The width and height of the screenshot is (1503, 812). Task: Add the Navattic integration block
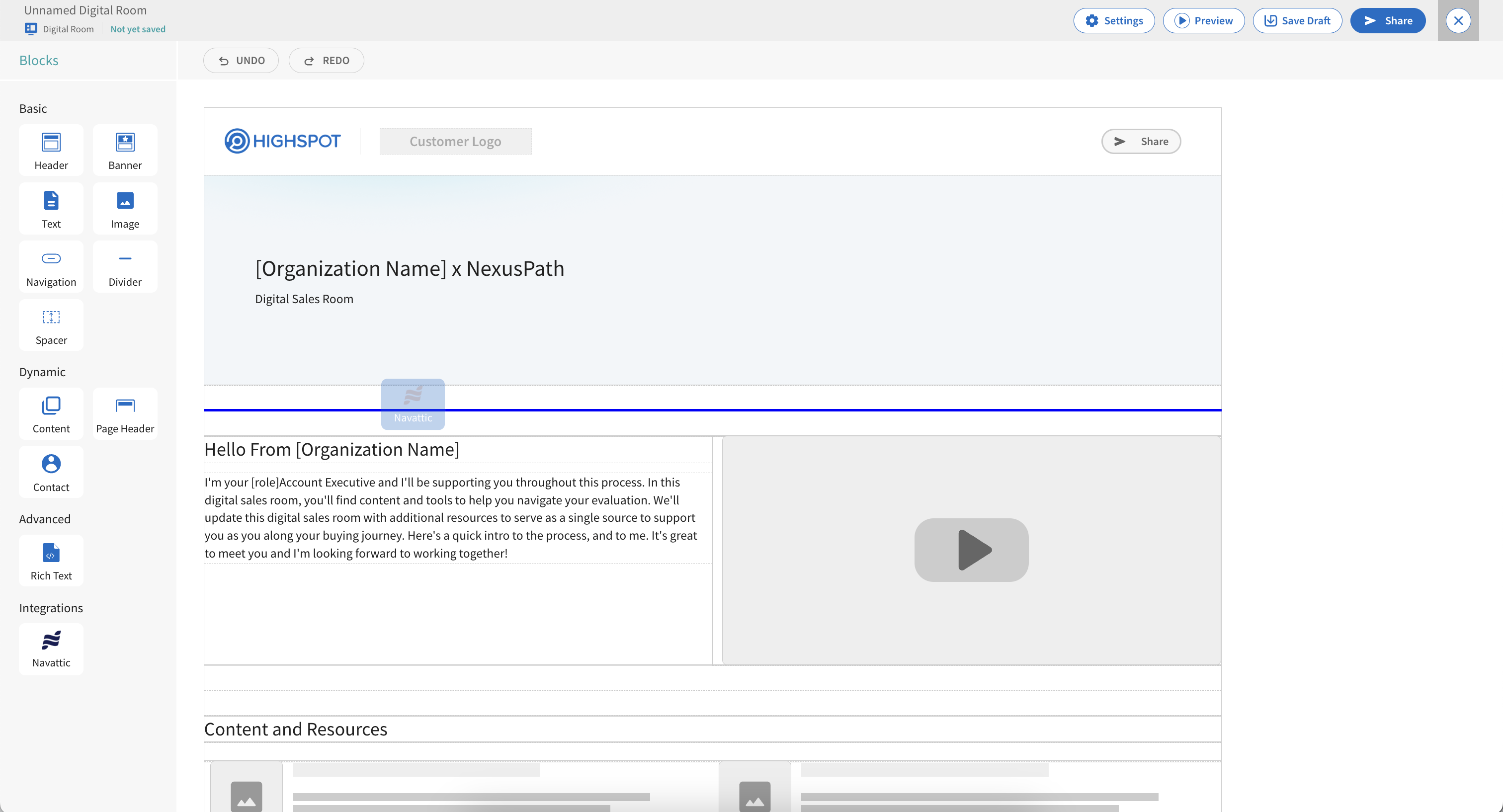pos(51,649)
